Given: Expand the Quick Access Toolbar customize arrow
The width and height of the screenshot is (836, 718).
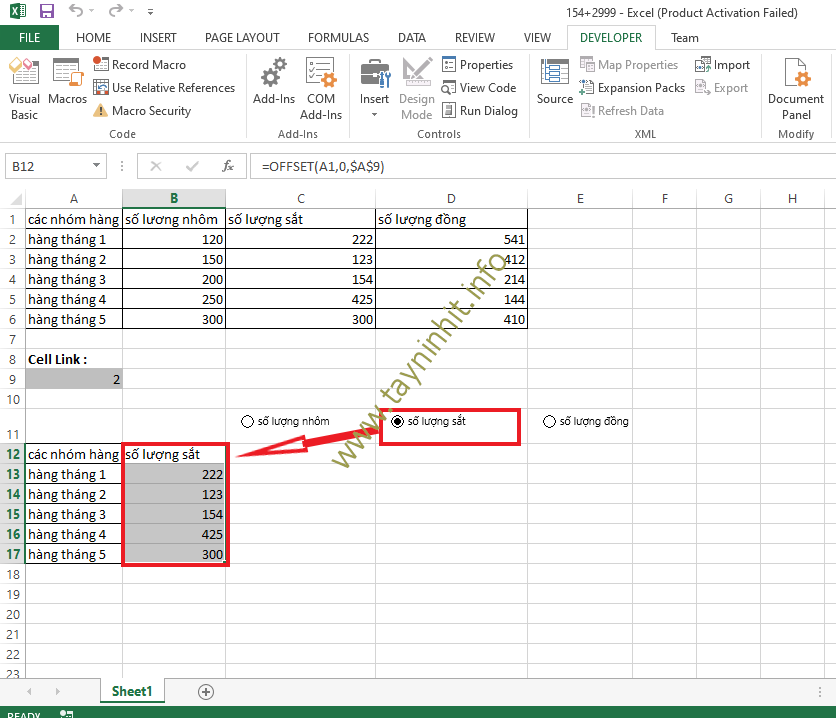Looking at the screenshot, I should click(x=151, y=12).
